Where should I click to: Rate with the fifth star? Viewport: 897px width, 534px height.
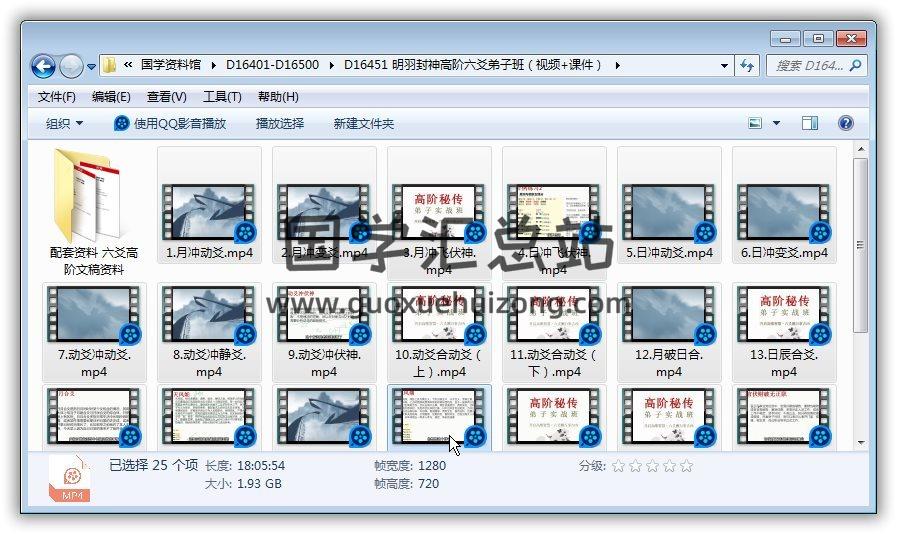point(686,466)
